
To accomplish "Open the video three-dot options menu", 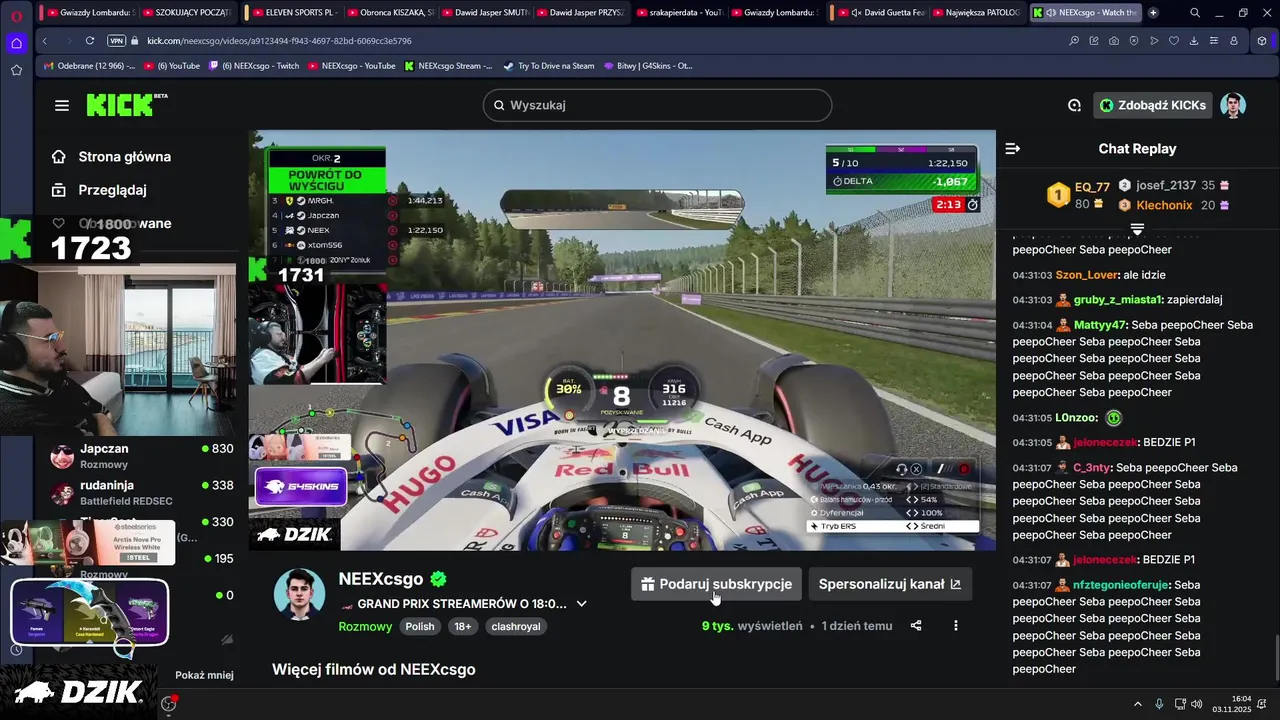I will [x=955, y=626].
